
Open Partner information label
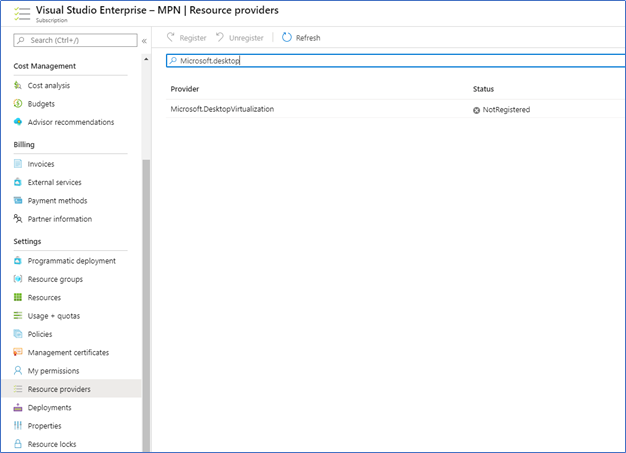click(59, 219)
